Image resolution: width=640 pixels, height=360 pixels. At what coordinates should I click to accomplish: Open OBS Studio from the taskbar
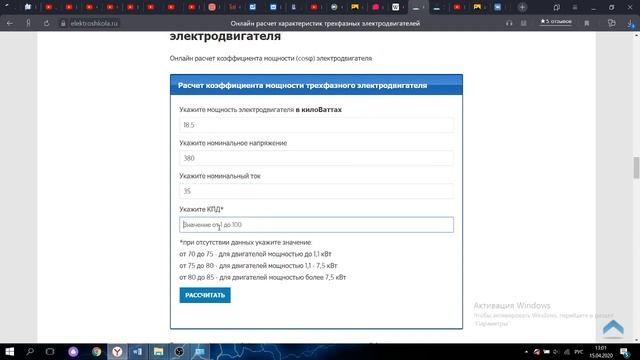179,351
